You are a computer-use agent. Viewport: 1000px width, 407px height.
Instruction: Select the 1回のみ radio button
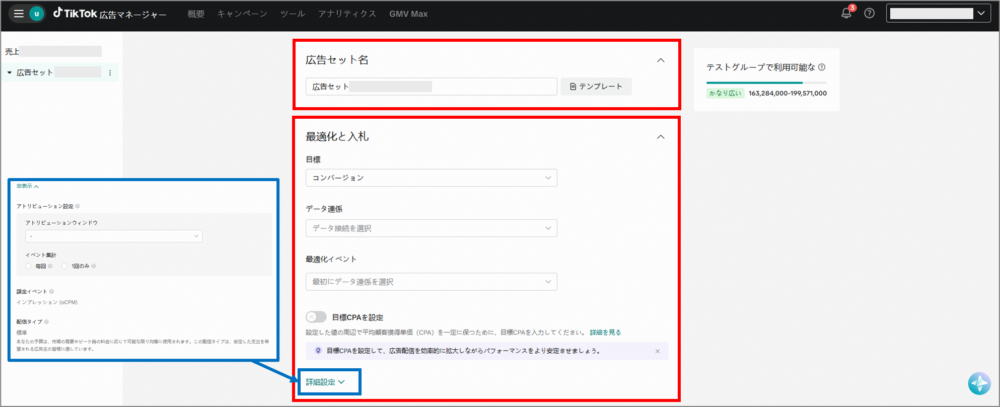tap(63, 266)
